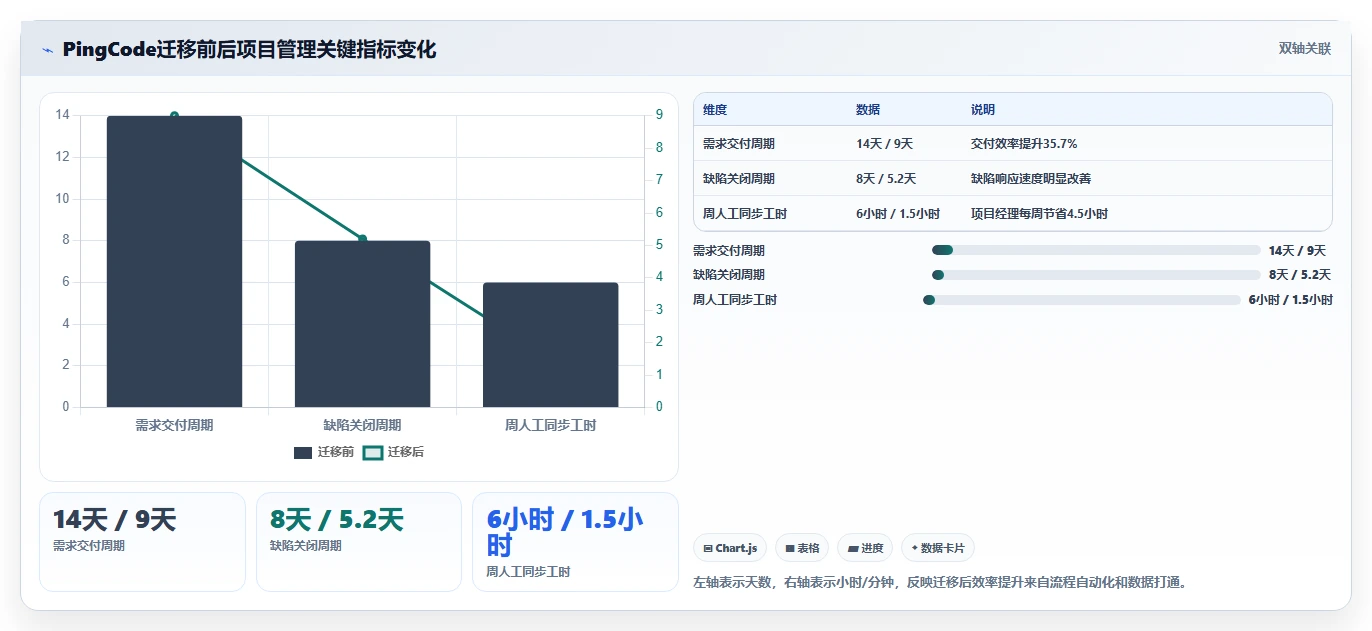Click the line point above 缺陷关闭周期 bar
Screen dimensions: 1372x631
pyautogui.click(x=362, y=239)
